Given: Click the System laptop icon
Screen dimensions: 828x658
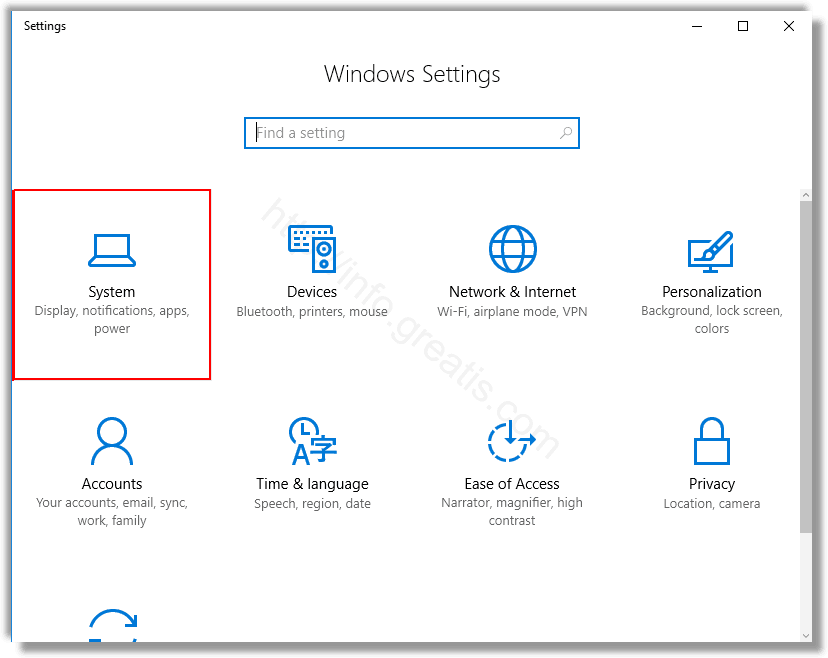Looking at the screenshot, I should [x=111, y=250].
